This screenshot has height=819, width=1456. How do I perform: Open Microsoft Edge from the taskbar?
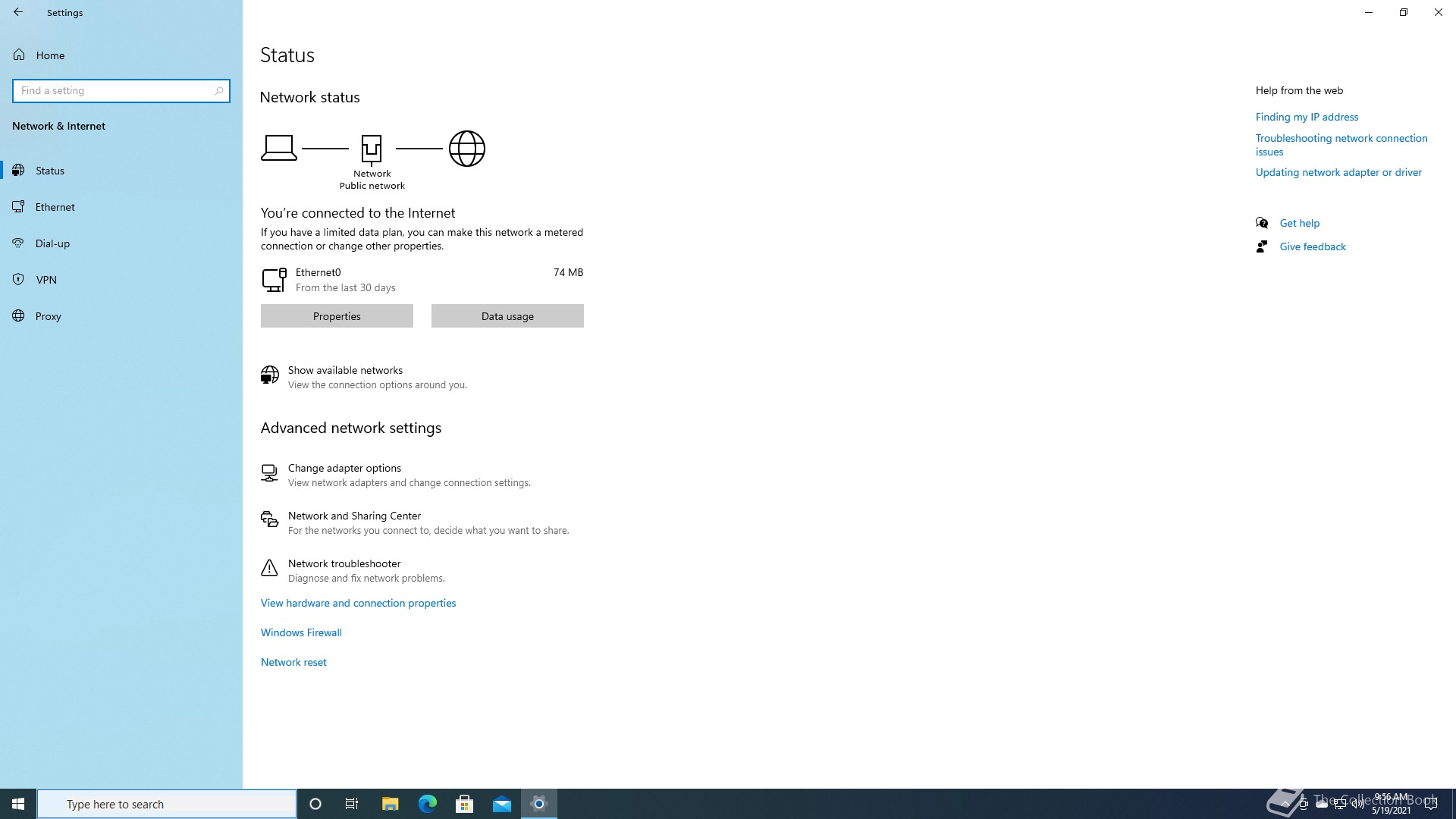click(x=428, y=804)
